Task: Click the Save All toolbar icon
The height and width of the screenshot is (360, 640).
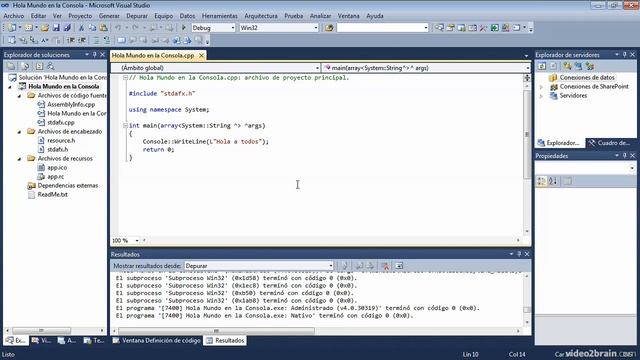Action: click(x=67, y=28)
